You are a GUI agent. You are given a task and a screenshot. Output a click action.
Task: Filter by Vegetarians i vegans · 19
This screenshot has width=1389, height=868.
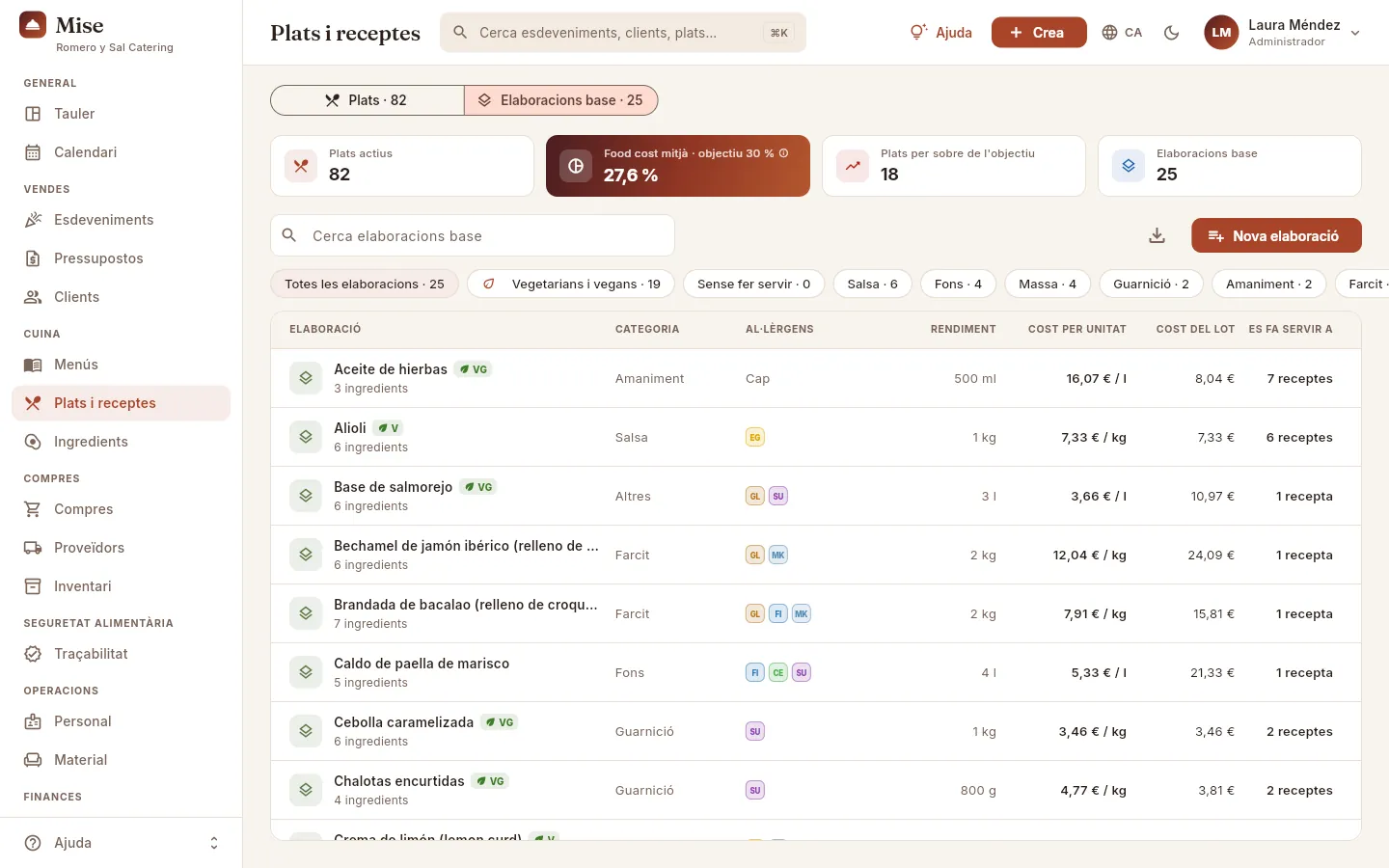click(x=571, y=284)
